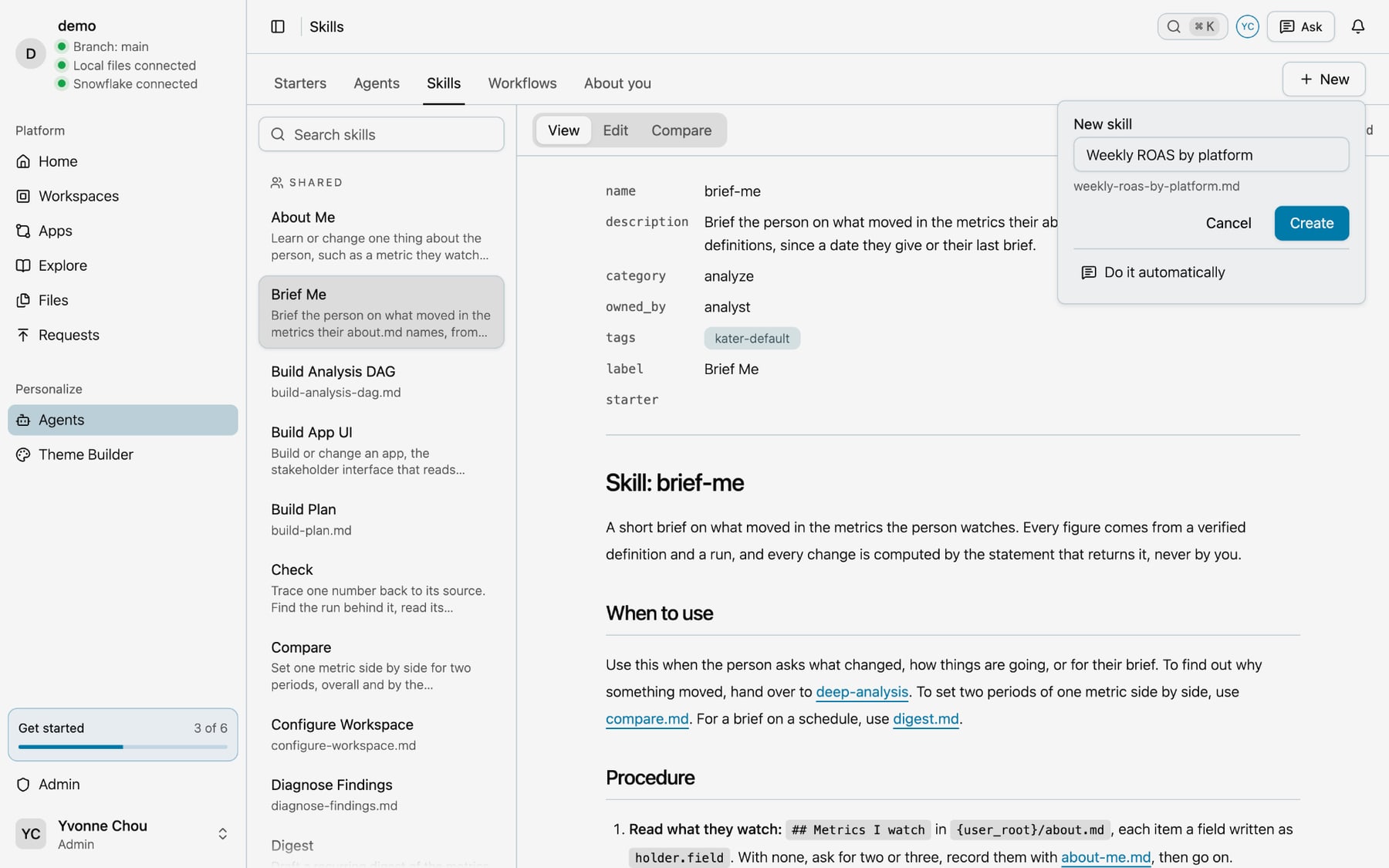Switch to Edit mode
The image size is (1389, 868).
click(x=615, y=130)
